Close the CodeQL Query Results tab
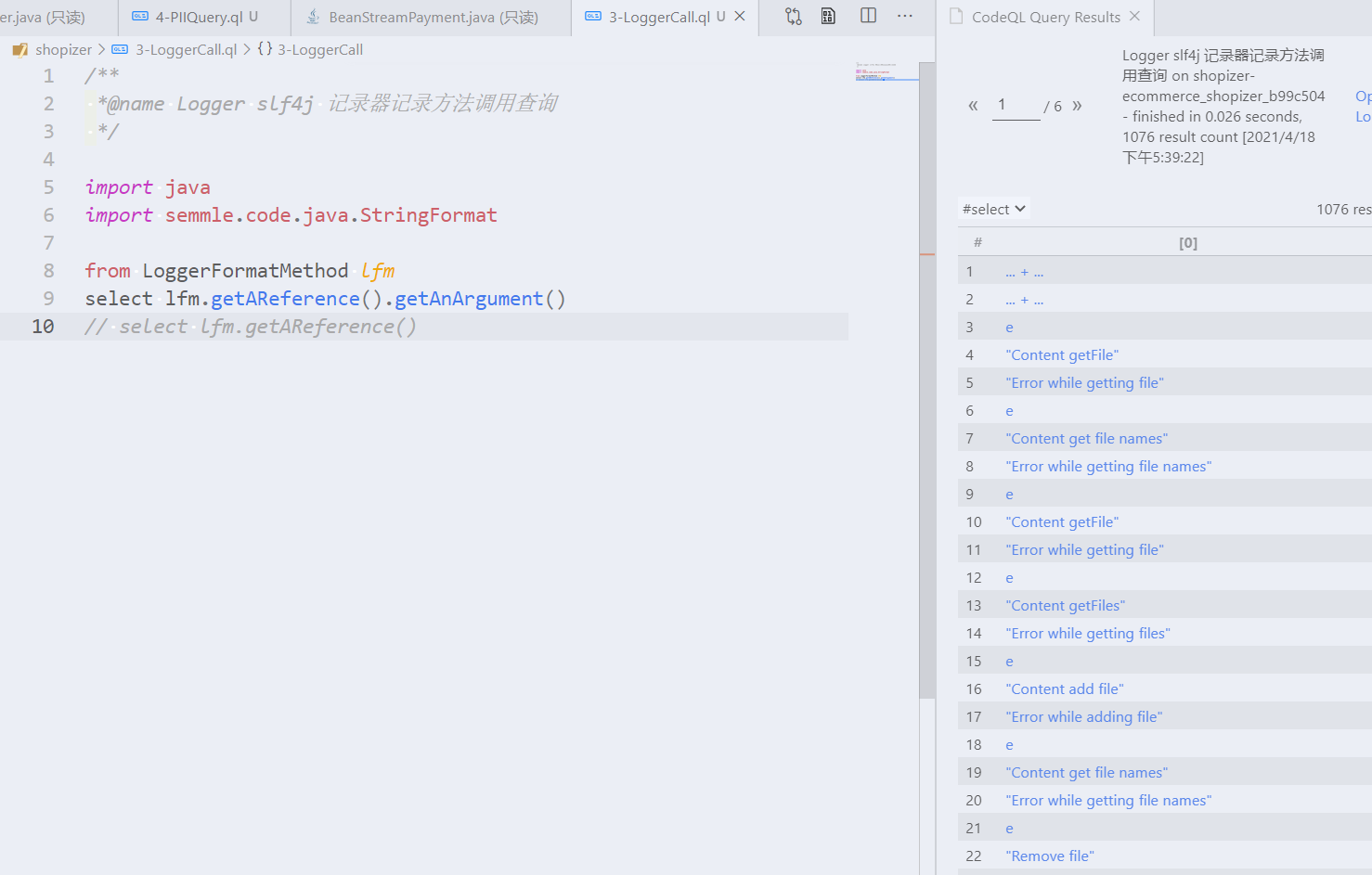Image resolution: width=1372 pixels, height=875 pixels. (1134, 16)
